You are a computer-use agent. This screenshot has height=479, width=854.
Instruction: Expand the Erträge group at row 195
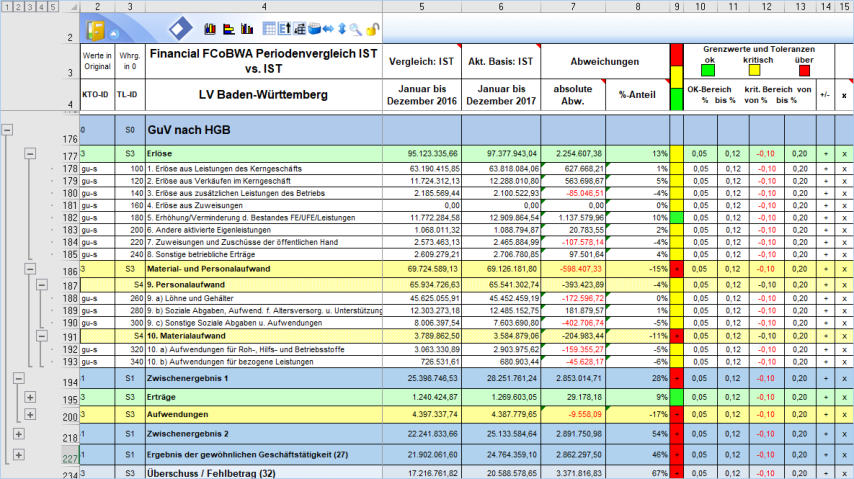point(30,399)
